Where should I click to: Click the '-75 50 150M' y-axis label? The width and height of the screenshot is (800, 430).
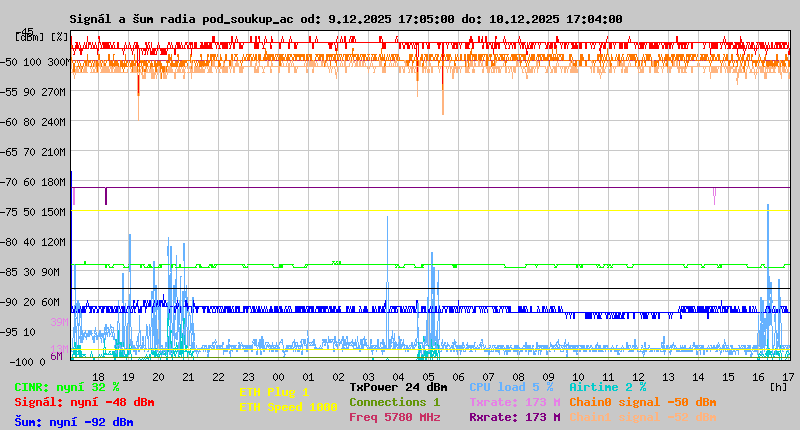33,212
